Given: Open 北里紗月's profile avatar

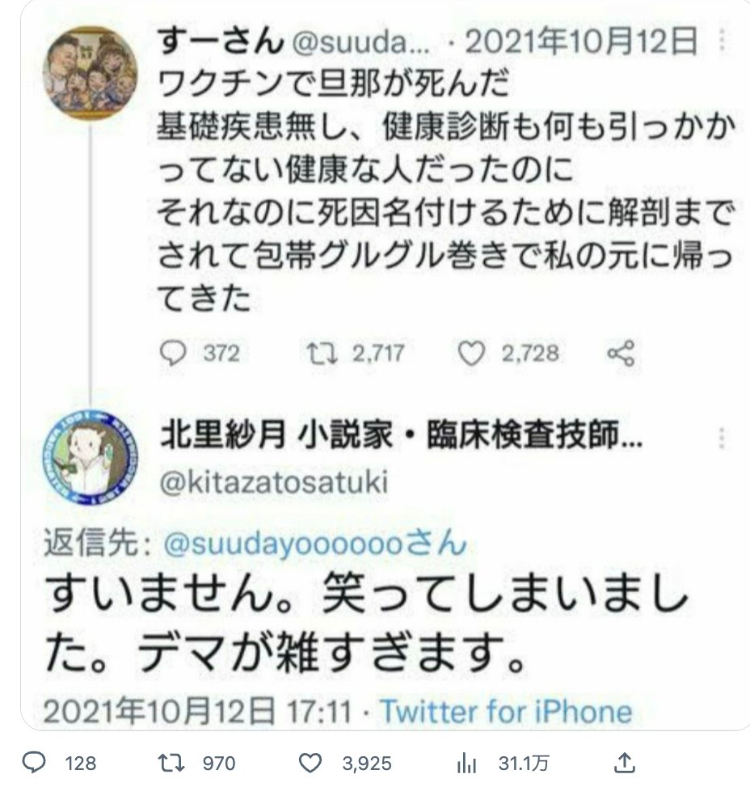Looking at the screenshot, I should pyautogui.click(x=90, y=457).
